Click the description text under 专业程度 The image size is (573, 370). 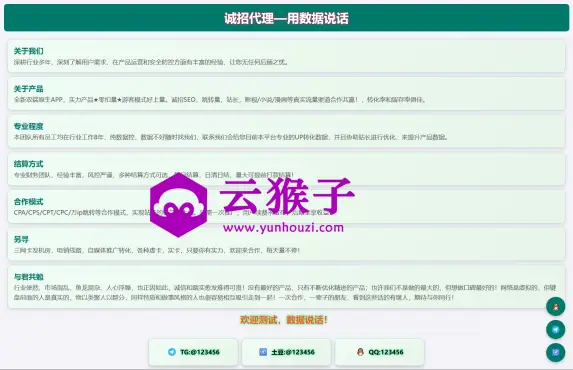pyautogui.click(x=231, y=137)
